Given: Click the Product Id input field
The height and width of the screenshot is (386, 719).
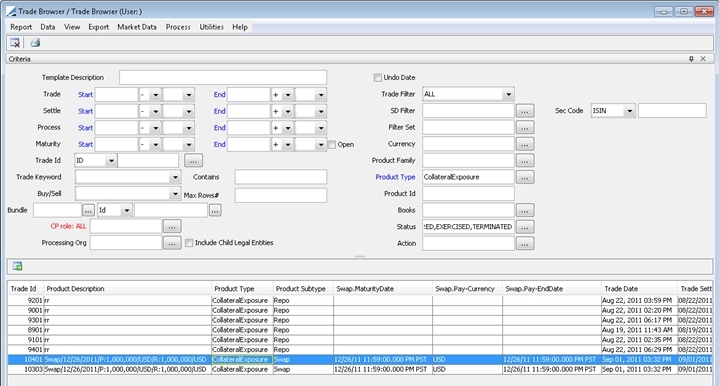Looking at the screenshot, I should [468, 193].
